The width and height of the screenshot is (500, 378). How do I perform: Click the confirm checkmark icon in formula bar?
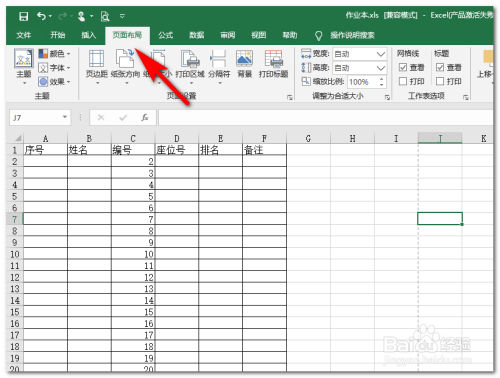click(x=123, y=117)
